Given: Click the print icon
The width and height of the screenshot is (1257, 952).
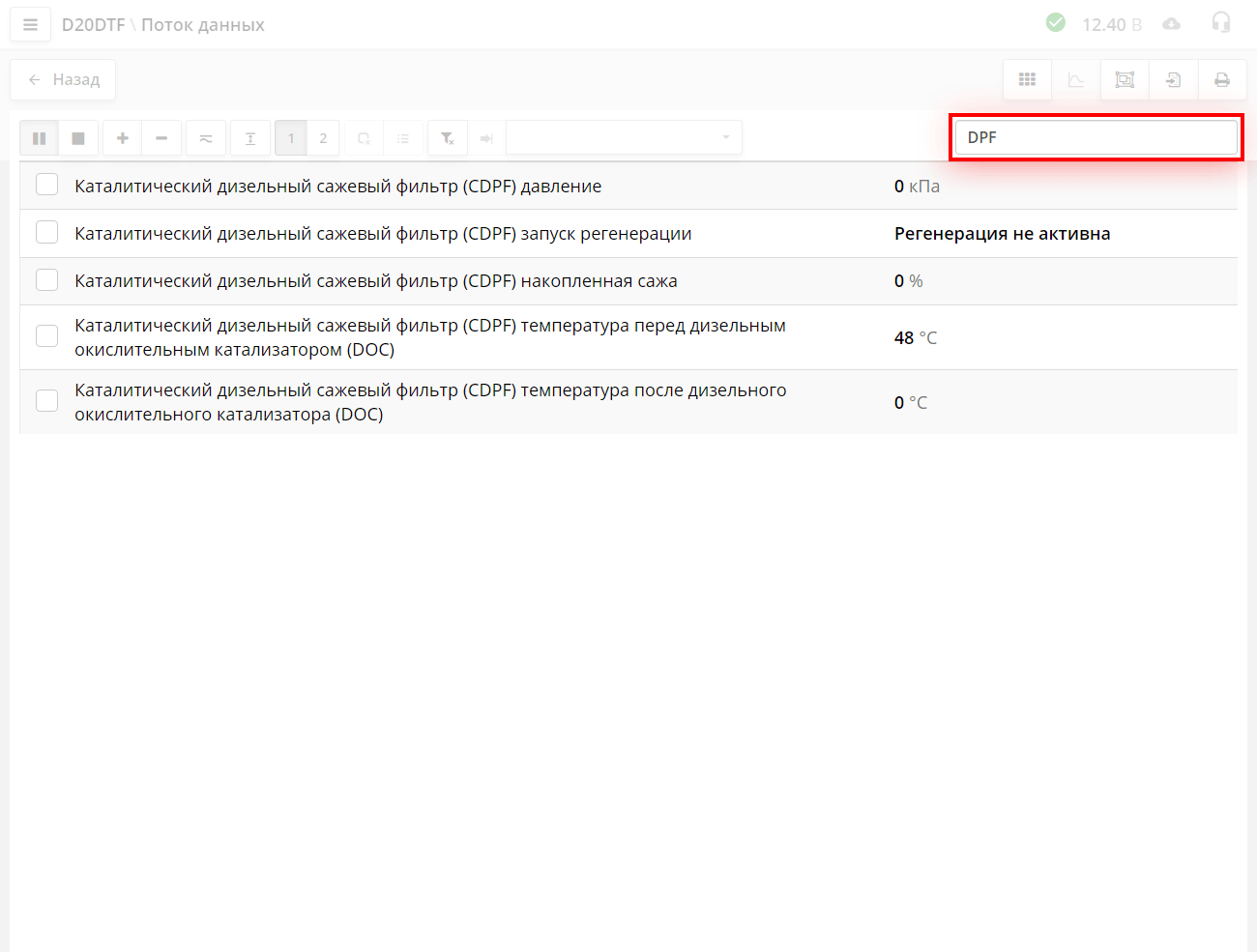Looking at the screenshot, I should (1222, 80).
